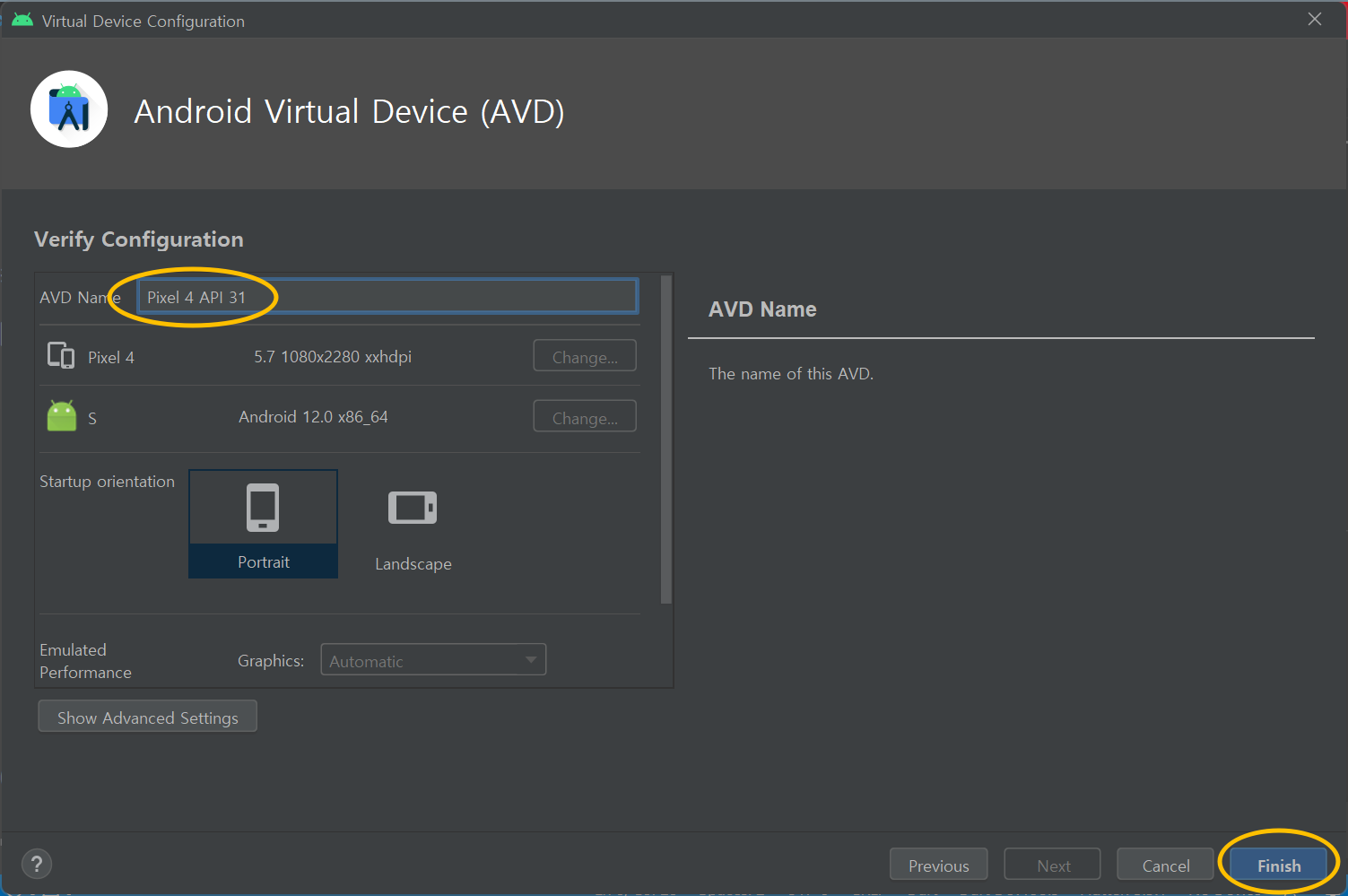
Task: Open the Graphics dropdown set to Automatic
Action: tap(433, 659)
